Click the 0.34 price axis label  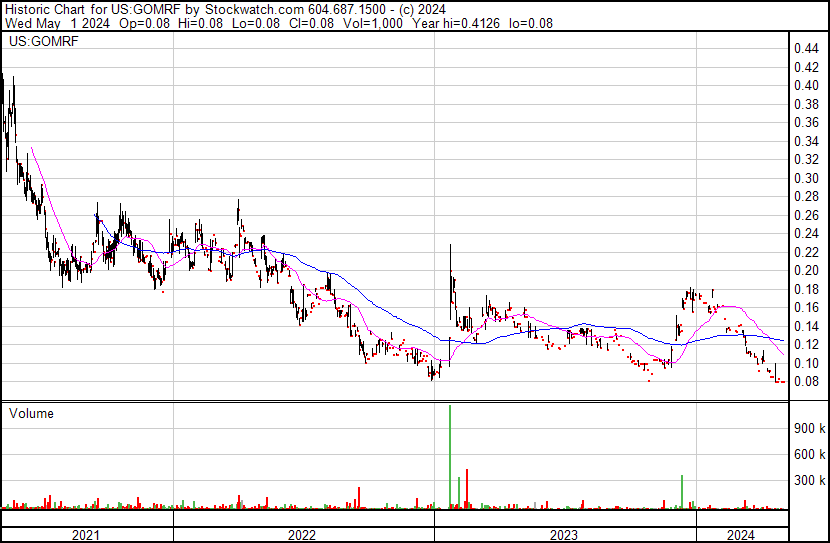(x=806, y=141)
